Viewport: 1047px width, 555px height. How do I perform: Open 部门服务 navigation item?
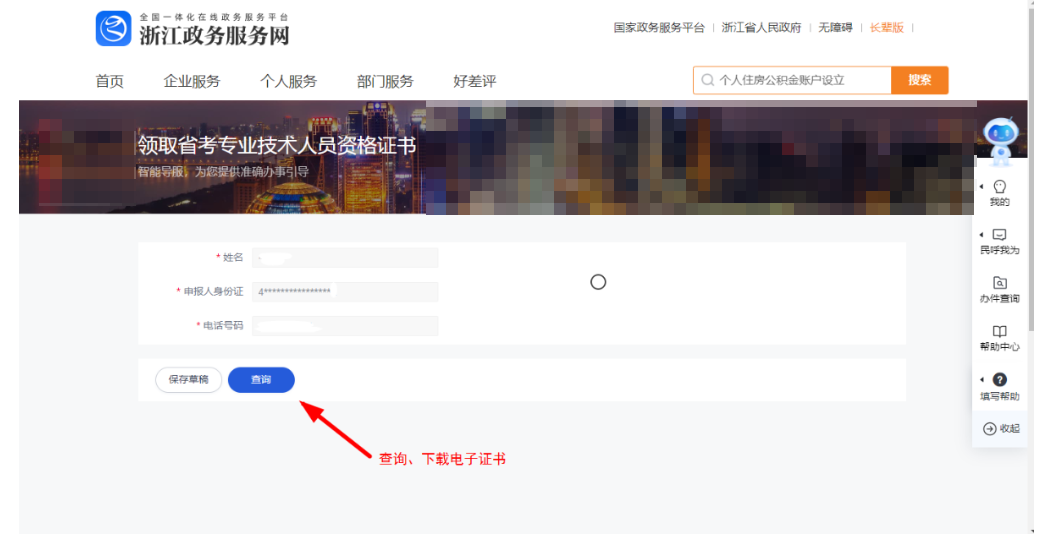(x=384, y=82)
